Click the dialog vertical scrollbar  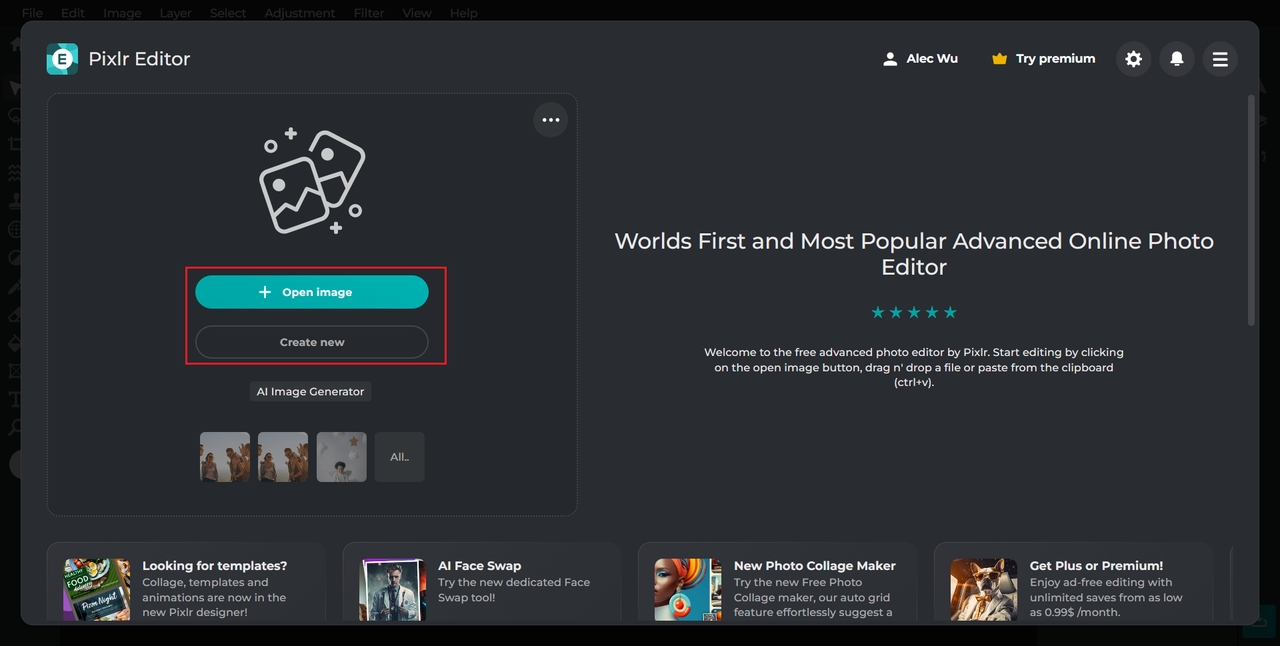pyautogui.click(x=1251, y=210)
